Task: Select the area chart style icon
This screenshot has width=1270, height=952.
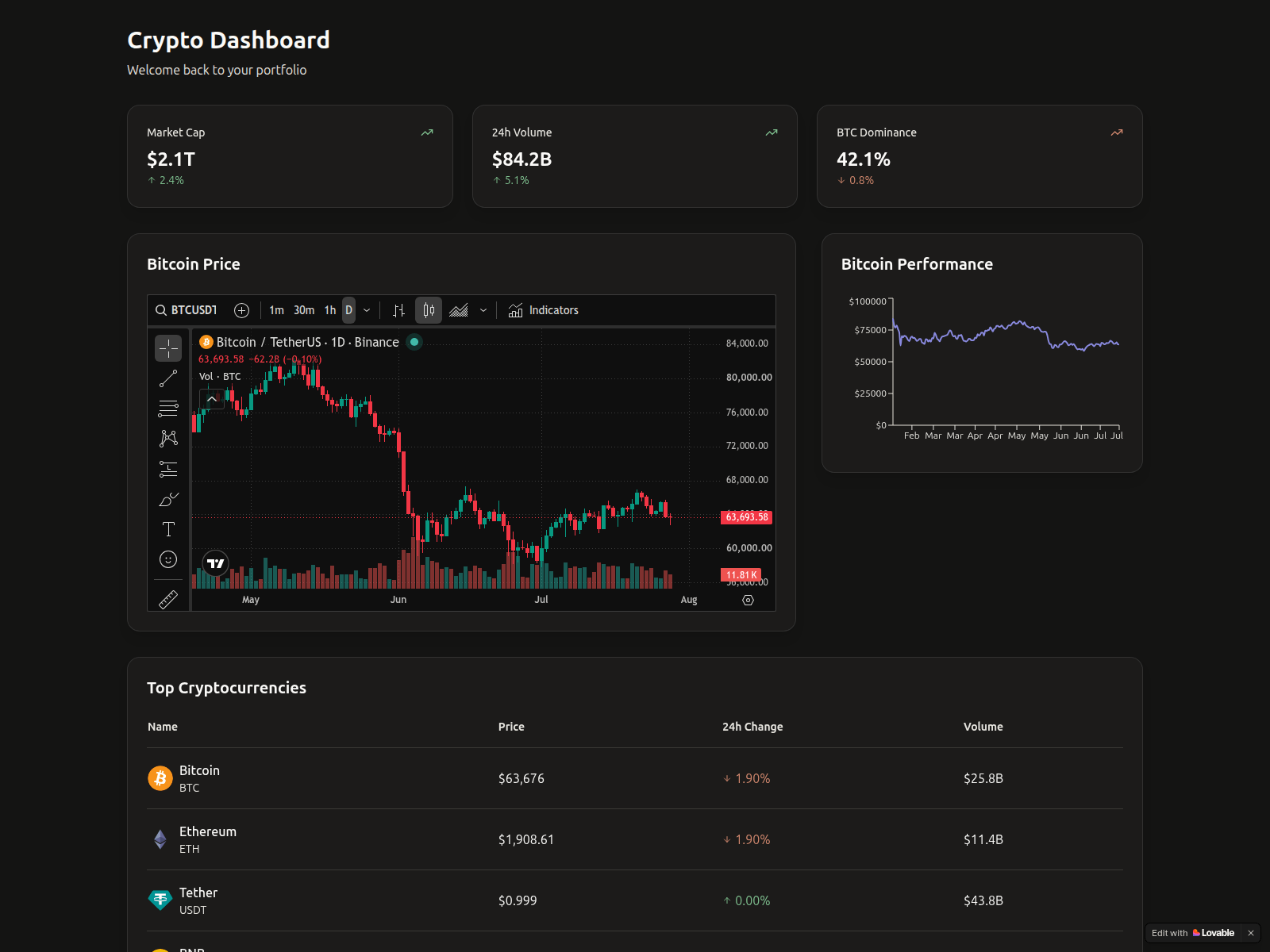Action: tap(459, 310)
